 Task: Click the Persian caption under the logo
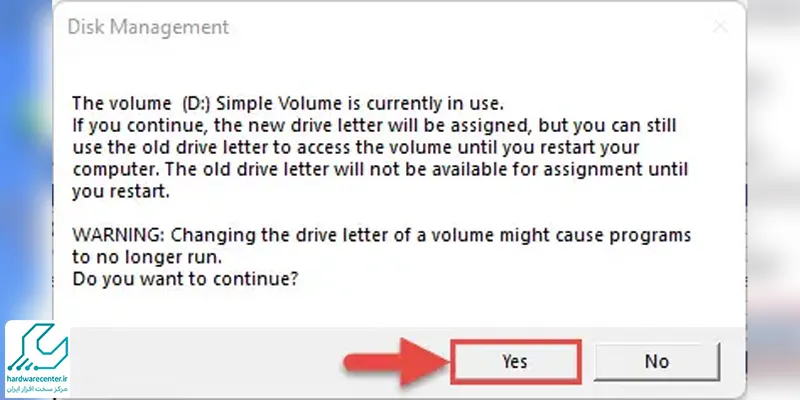pos(37,389)
